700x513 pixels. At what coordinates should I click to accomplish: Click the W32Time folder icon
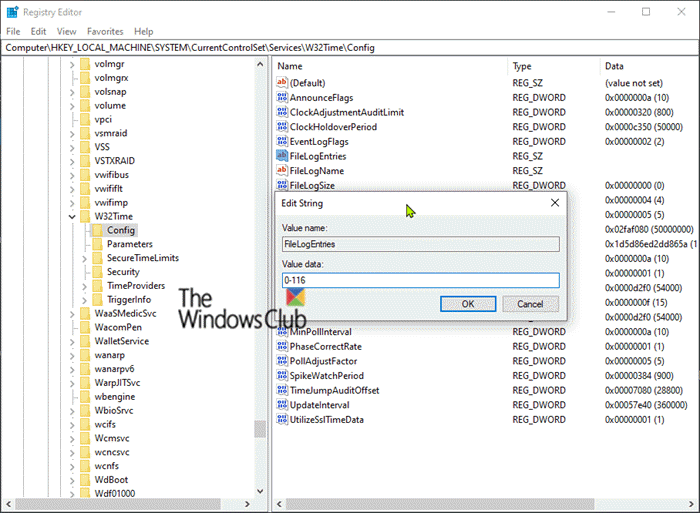(85, 216)
